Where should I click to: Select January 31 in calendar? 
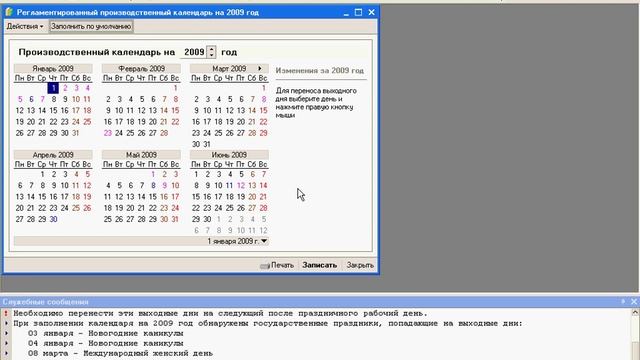click(x=76, y=133)
